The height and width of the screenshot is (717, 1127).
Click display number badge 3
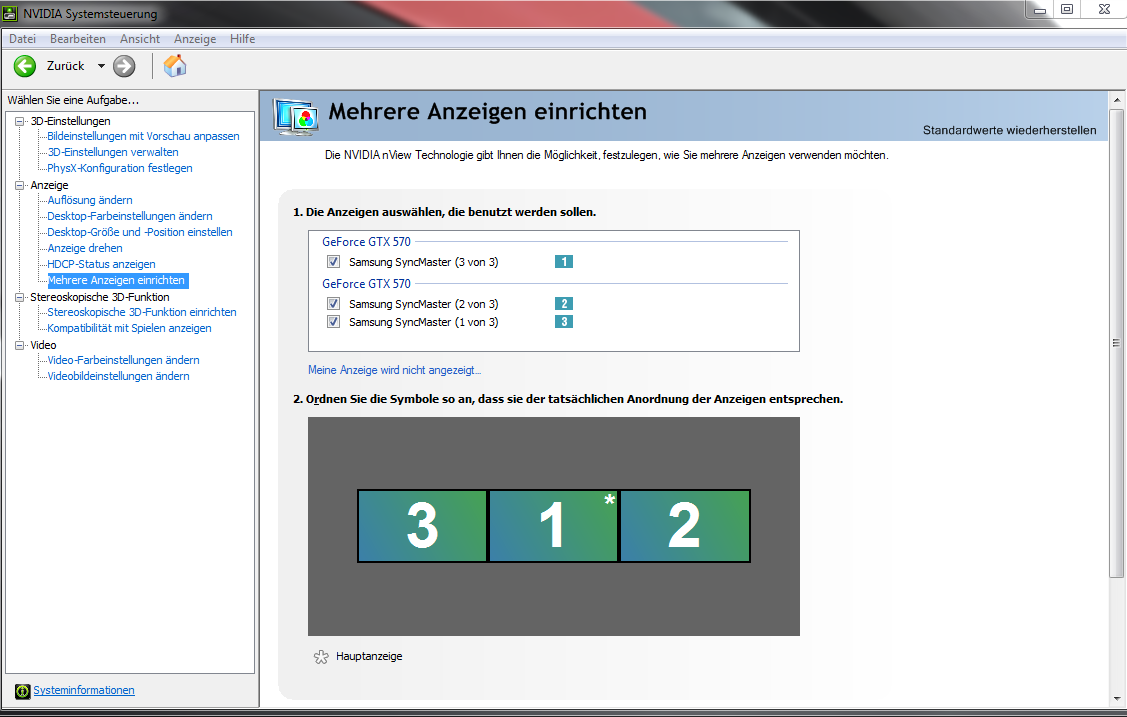coord(564,321)
